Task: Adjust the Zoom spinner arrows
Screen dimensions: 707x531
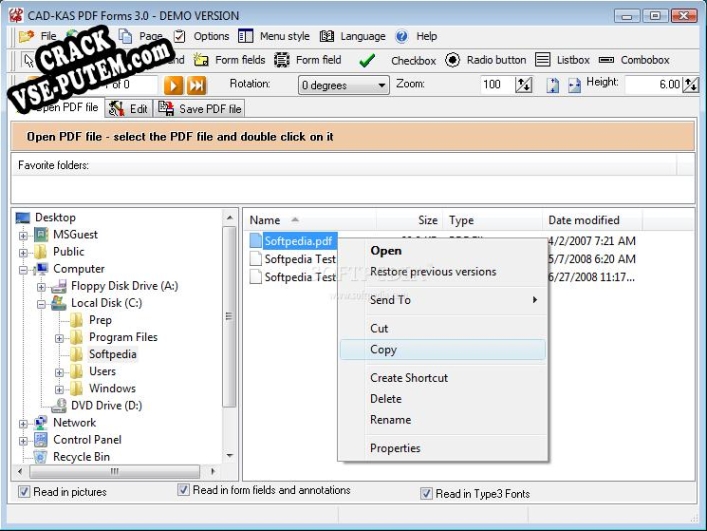Action: [523, 85]
